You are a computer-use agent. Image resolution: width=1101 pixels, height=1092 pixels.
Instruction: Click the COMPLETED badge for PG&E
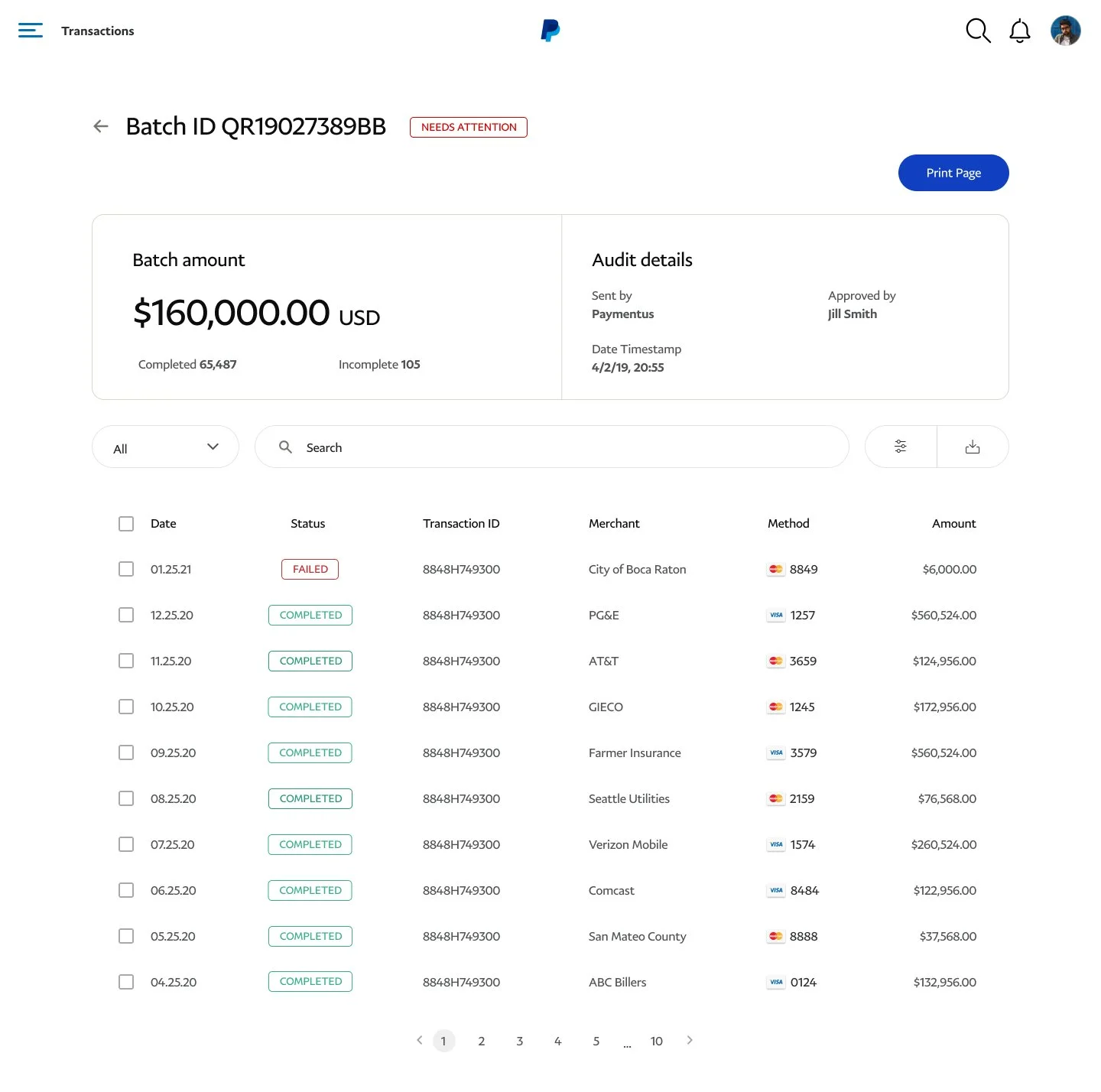310,615
